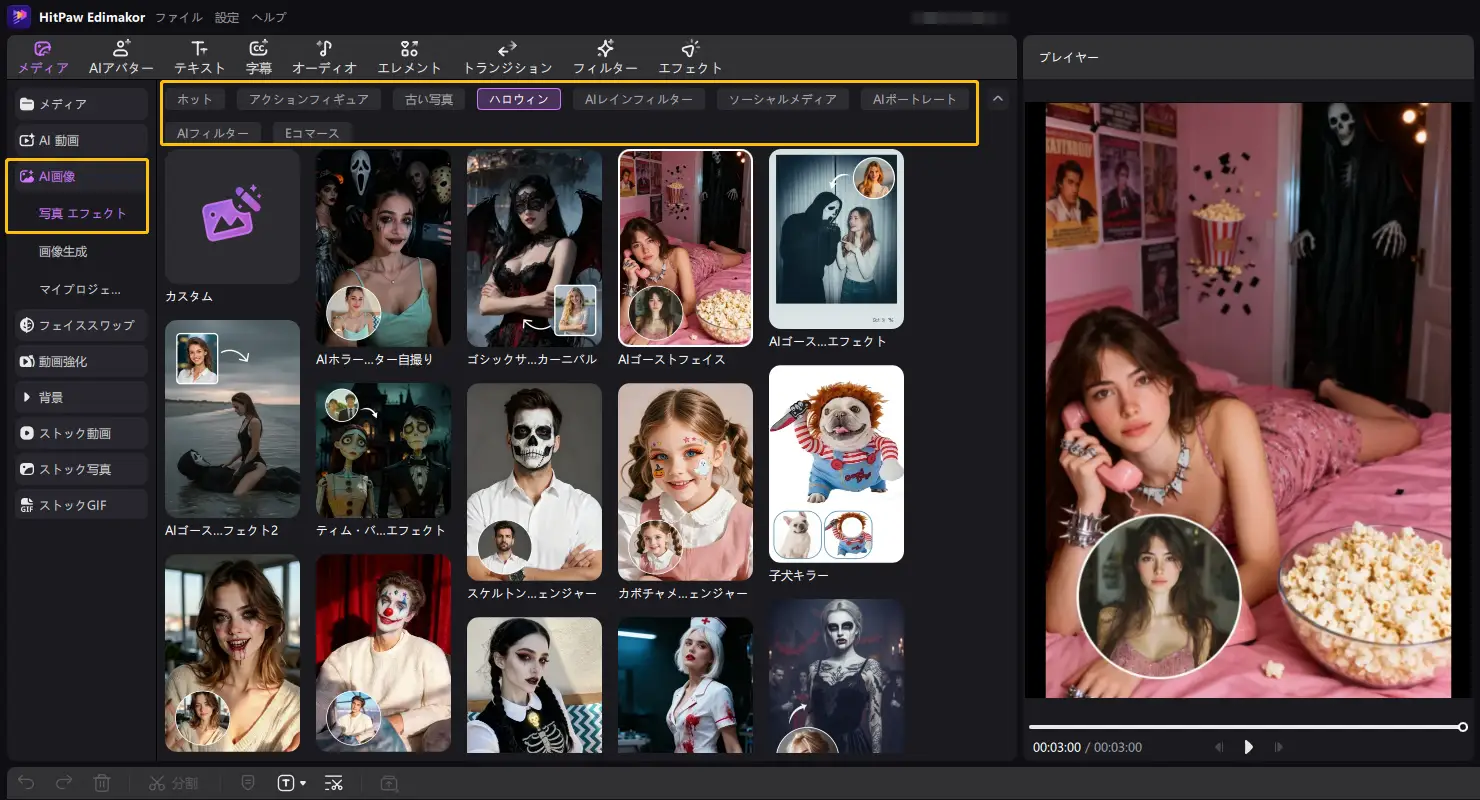
Task: Open the トランジション tool tab
Action: pyautogui.click(x=507, y=57)
